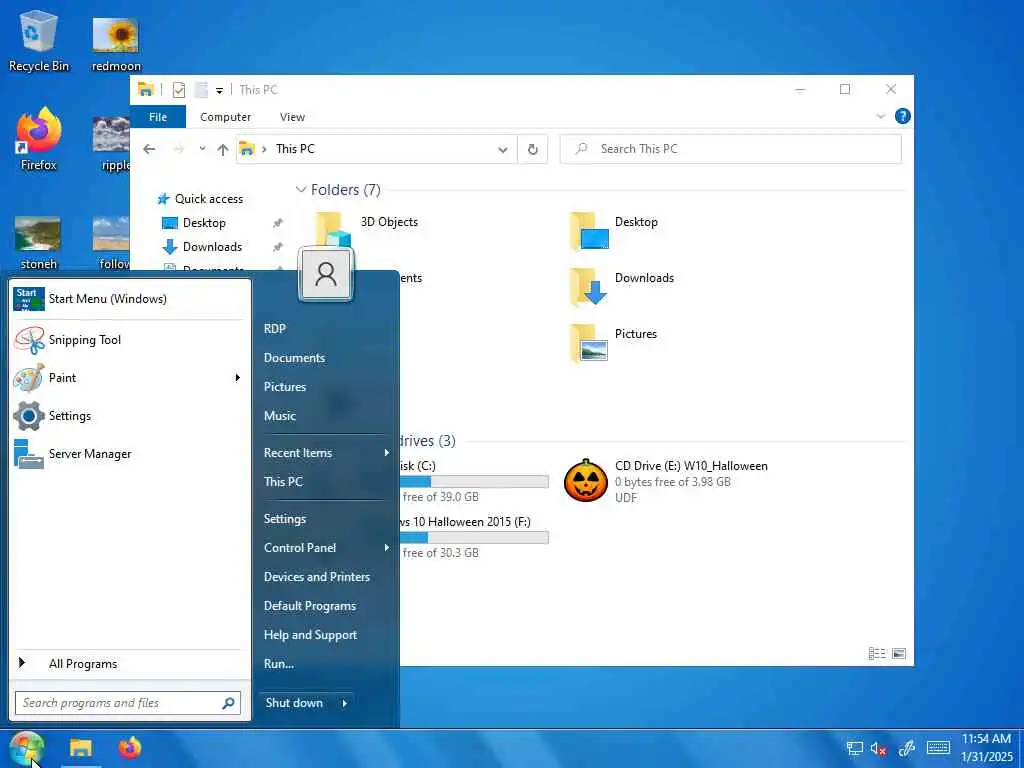This screenshot has width=1024, height=768.
Task: Open the touch keyboard tray icon
Action: [938, 748]
